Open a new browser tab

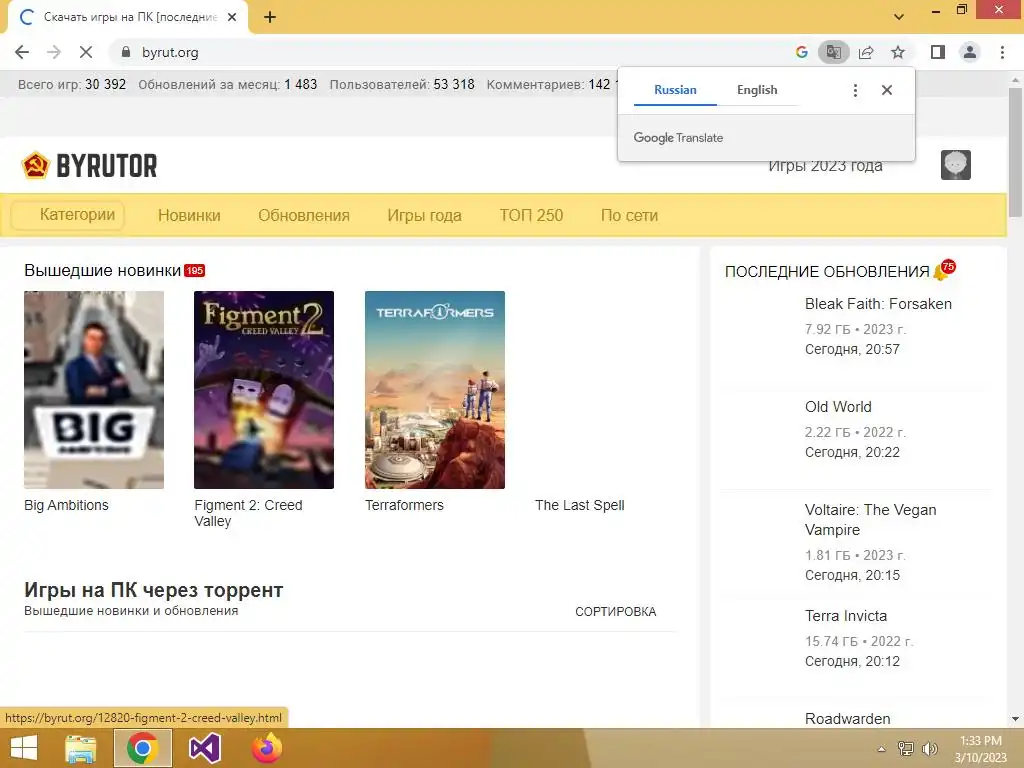click(x=270, y=17)
